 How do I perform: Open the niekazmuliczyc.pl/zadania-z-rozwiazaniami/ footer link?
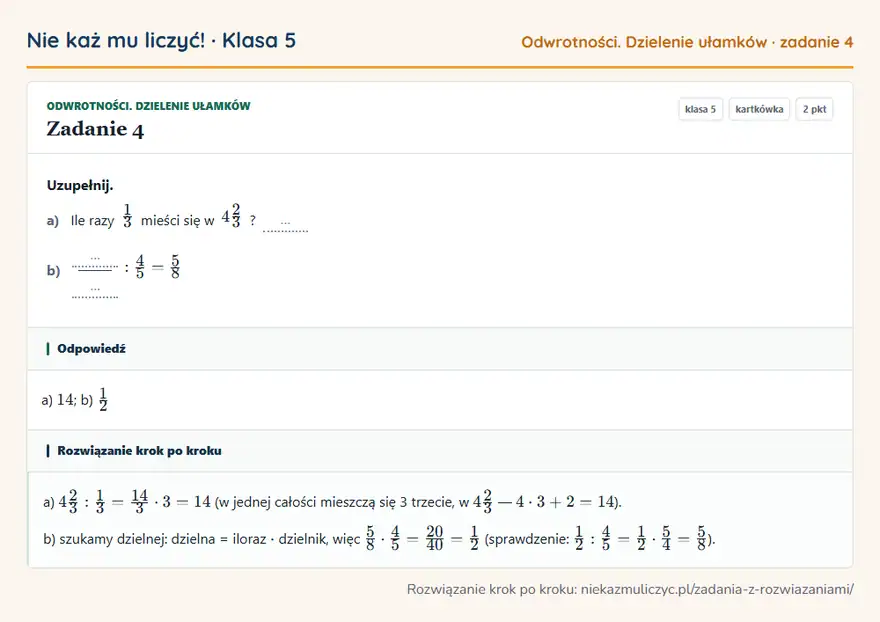click(717, 589)
